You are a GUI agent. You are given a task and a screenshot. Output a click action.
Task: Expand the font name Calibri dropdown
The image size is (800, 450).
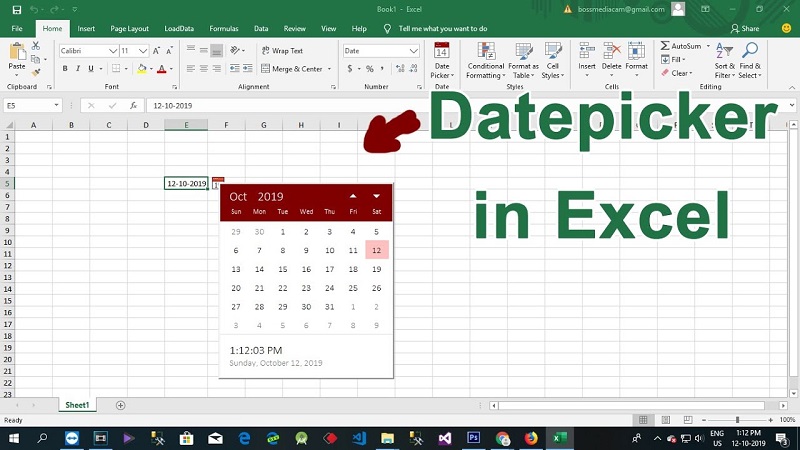(112, 51)
